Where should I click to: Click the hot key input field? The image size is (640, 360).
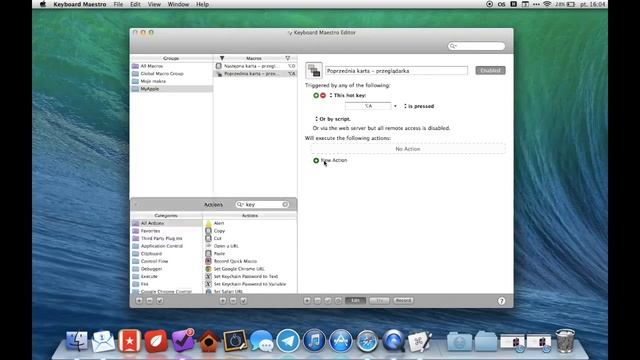click(x=368, y=106)
